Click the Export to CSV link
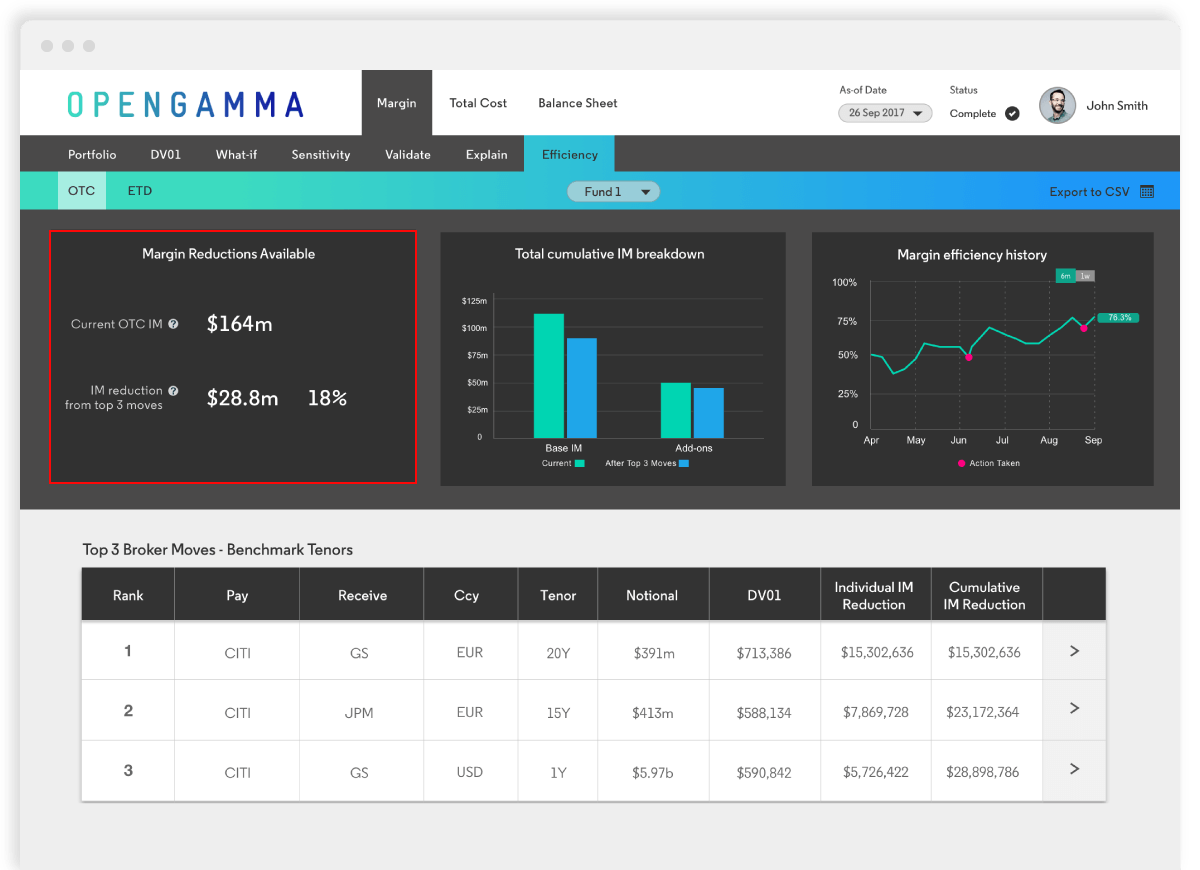 (x=1089, y=192)
